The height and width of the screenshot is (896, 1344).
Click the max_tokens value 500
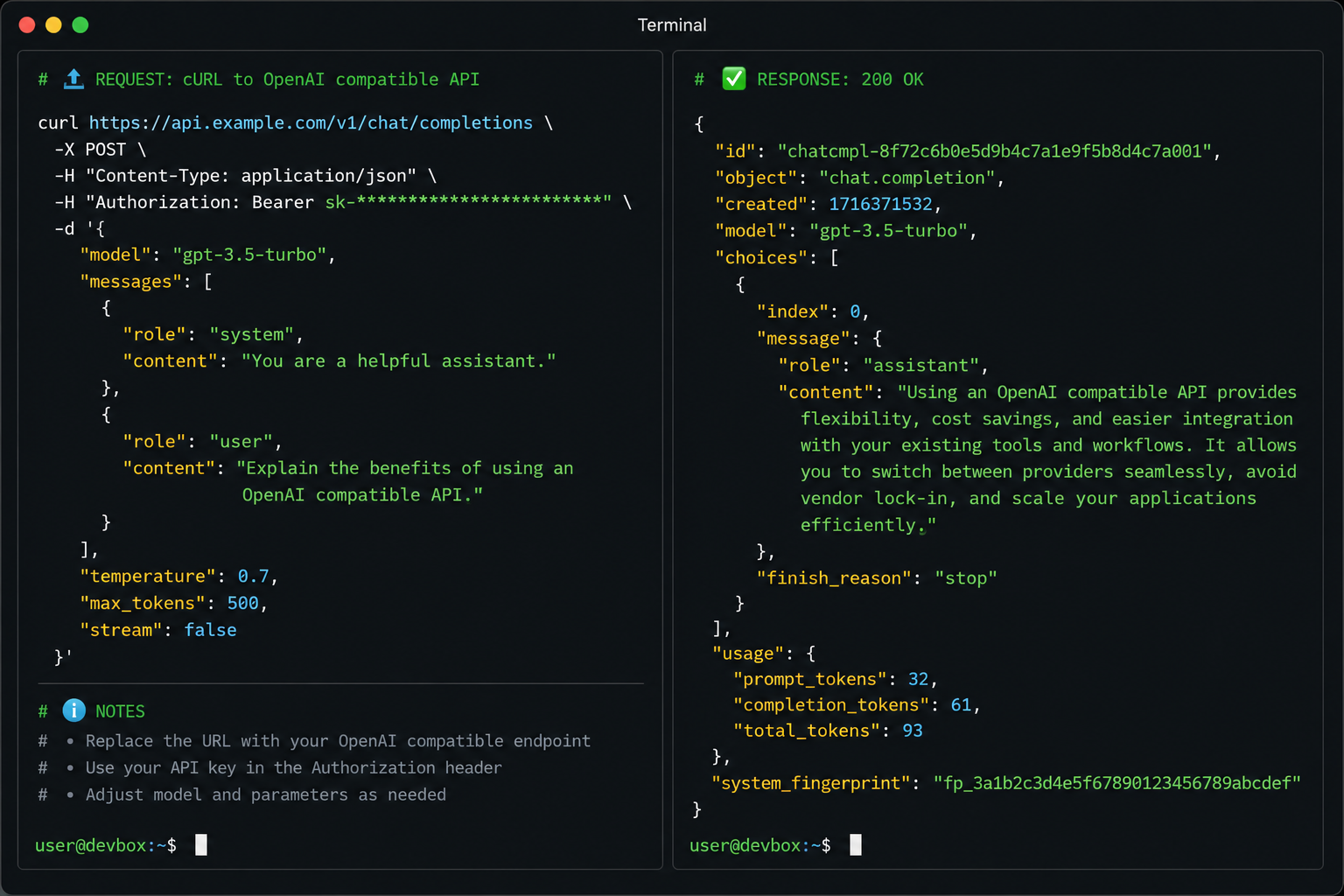click(x=242, y=603)
